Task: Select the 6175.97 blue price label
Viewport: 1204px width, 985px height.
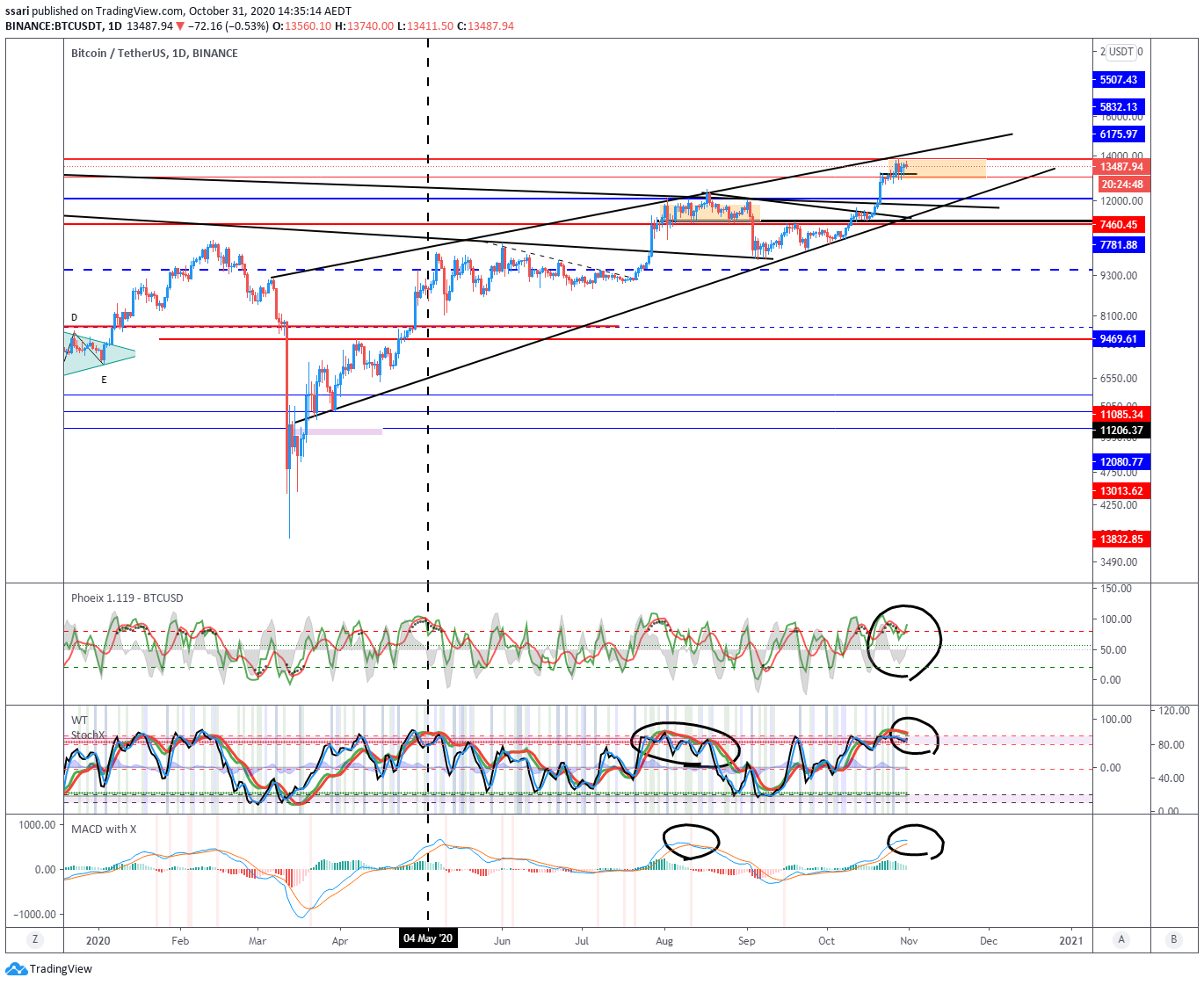Action: tap(1119, 134)
